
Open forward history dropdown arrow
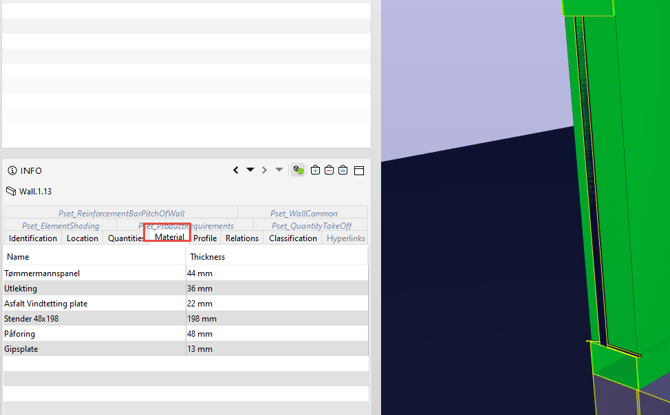coord(279,170)
